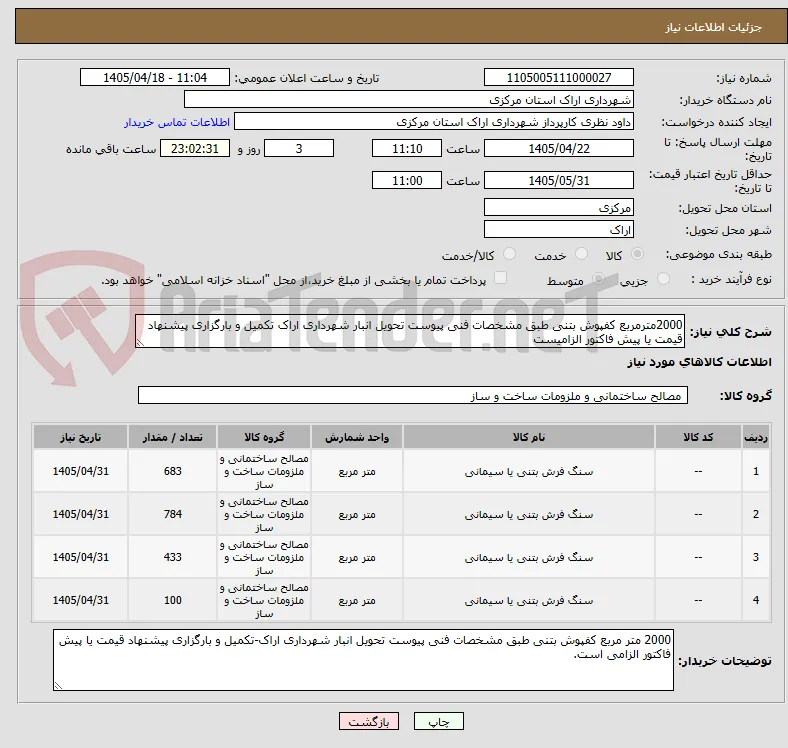The height and width of the screenshot is (748, 788).
Task: Click the شماره نیاز field 1105005111000027
Action: (559, 77)
